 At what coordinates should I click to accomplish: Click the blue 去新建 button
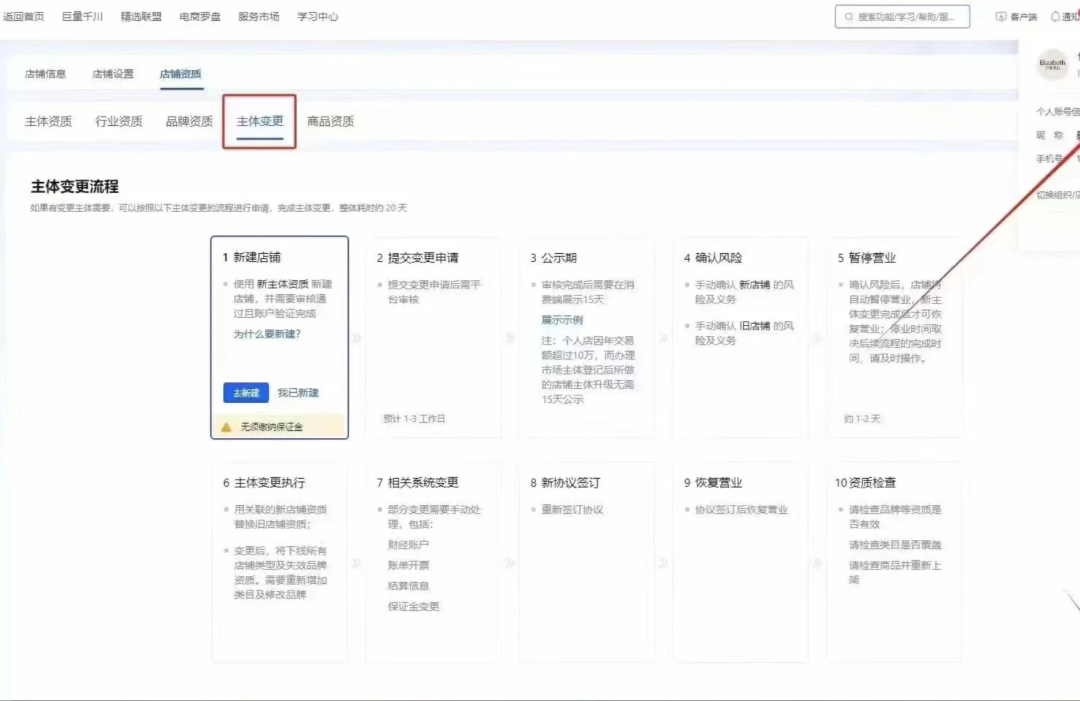(244, 393)
